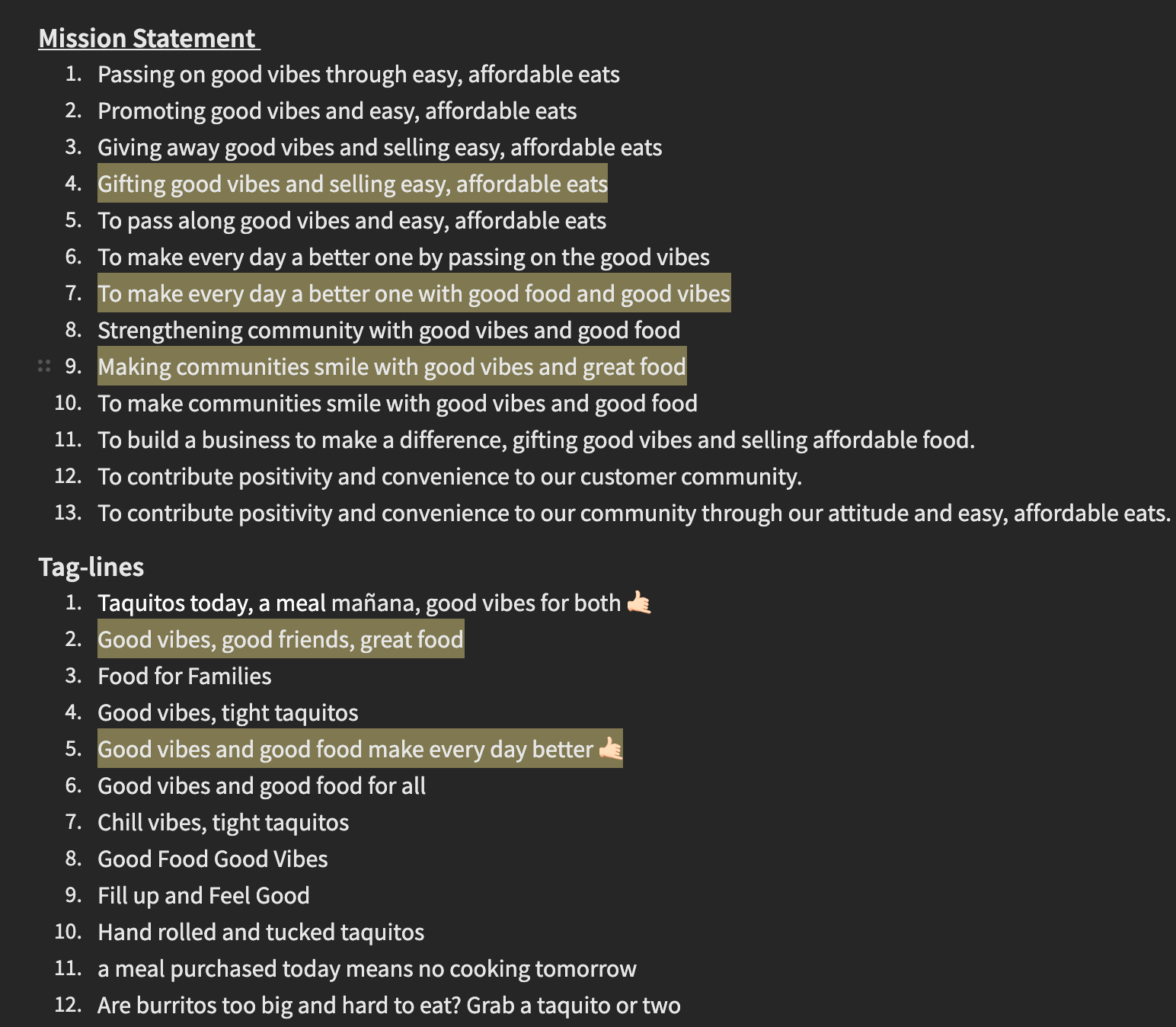Click 'Passing on good vibes through easy' line
The height and width of the screenshot is (1027, 1176).
click(x=358, y=75)
